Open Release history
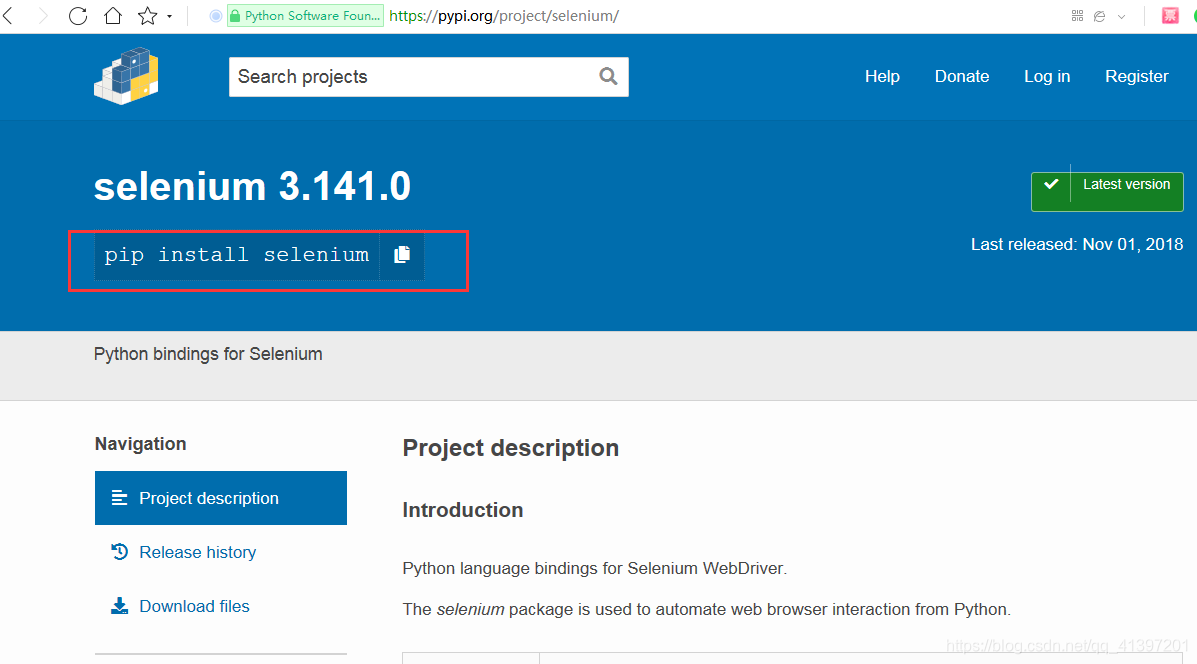 pyautogui.click(x=197, y=552)
